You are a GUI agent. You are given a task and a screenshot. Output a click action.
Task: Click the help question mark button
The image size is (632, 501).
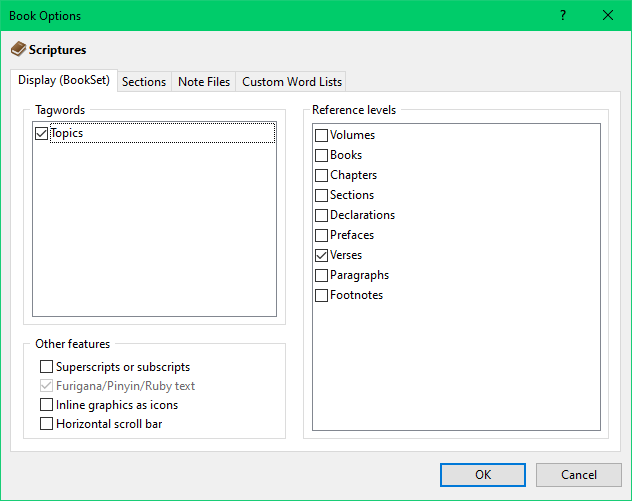563,15
